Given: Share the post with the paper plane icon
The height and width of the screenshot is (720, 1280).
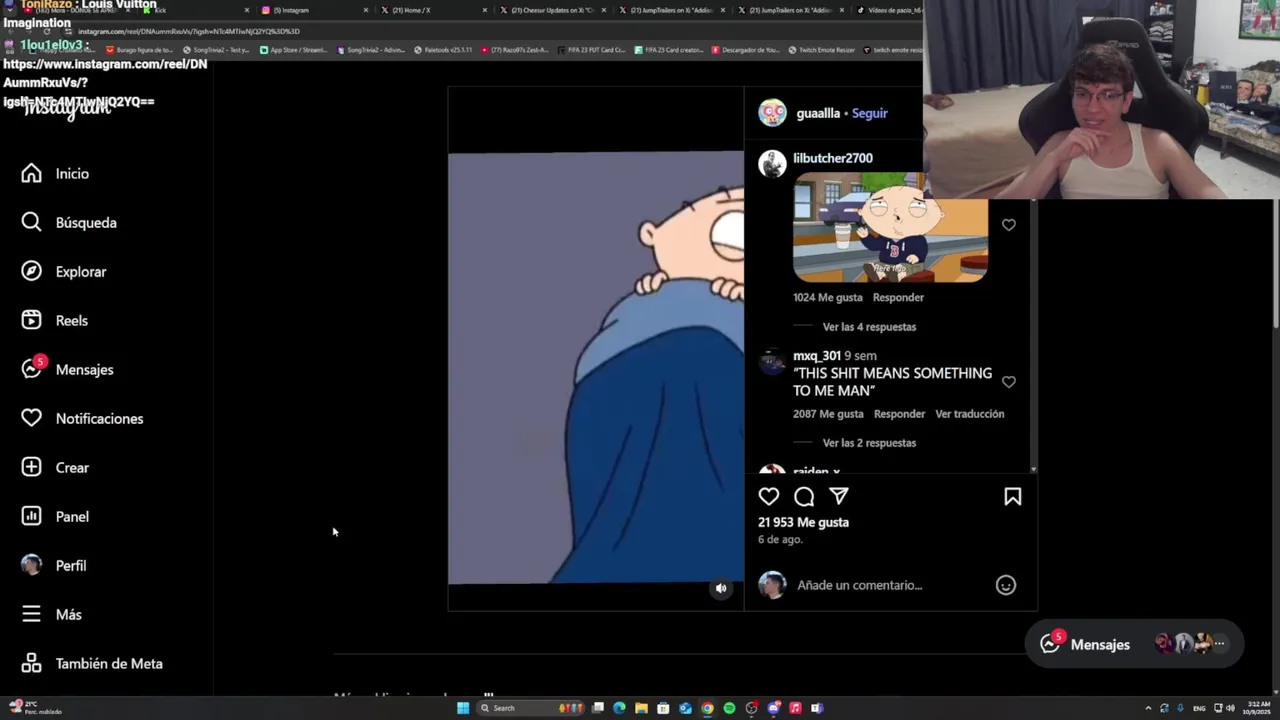Looking at the screenshot, I should pyautogui.click(x=839, y=496).
